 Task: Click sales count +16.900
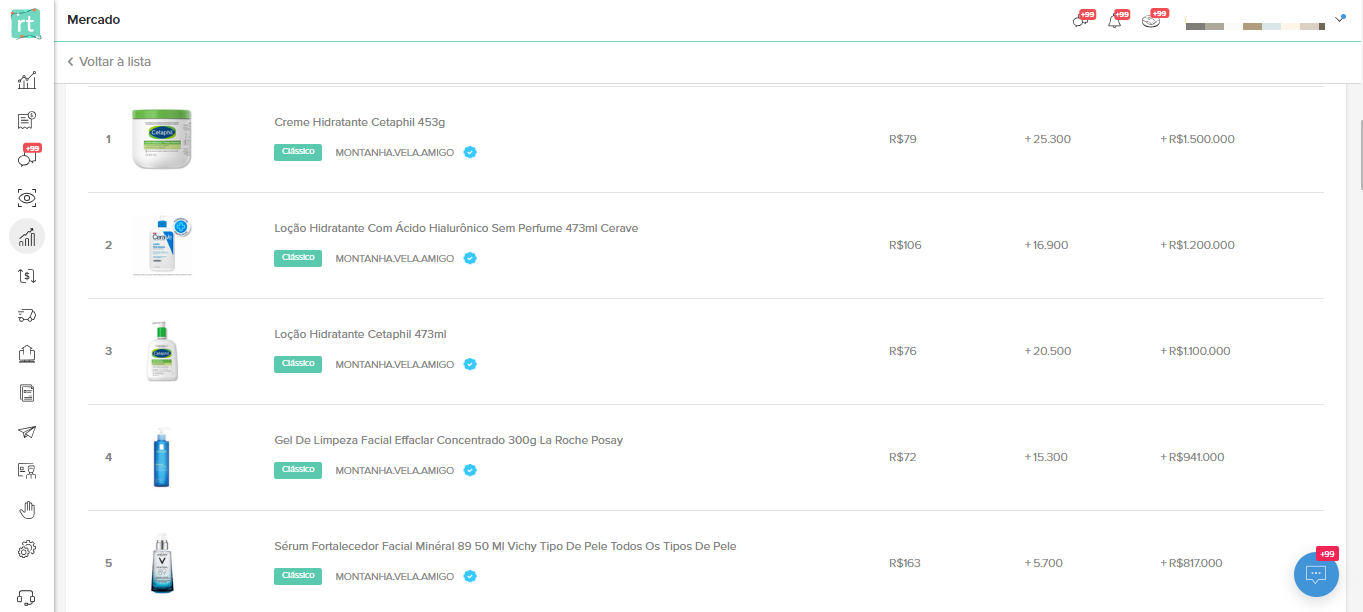coord(1046,245)
